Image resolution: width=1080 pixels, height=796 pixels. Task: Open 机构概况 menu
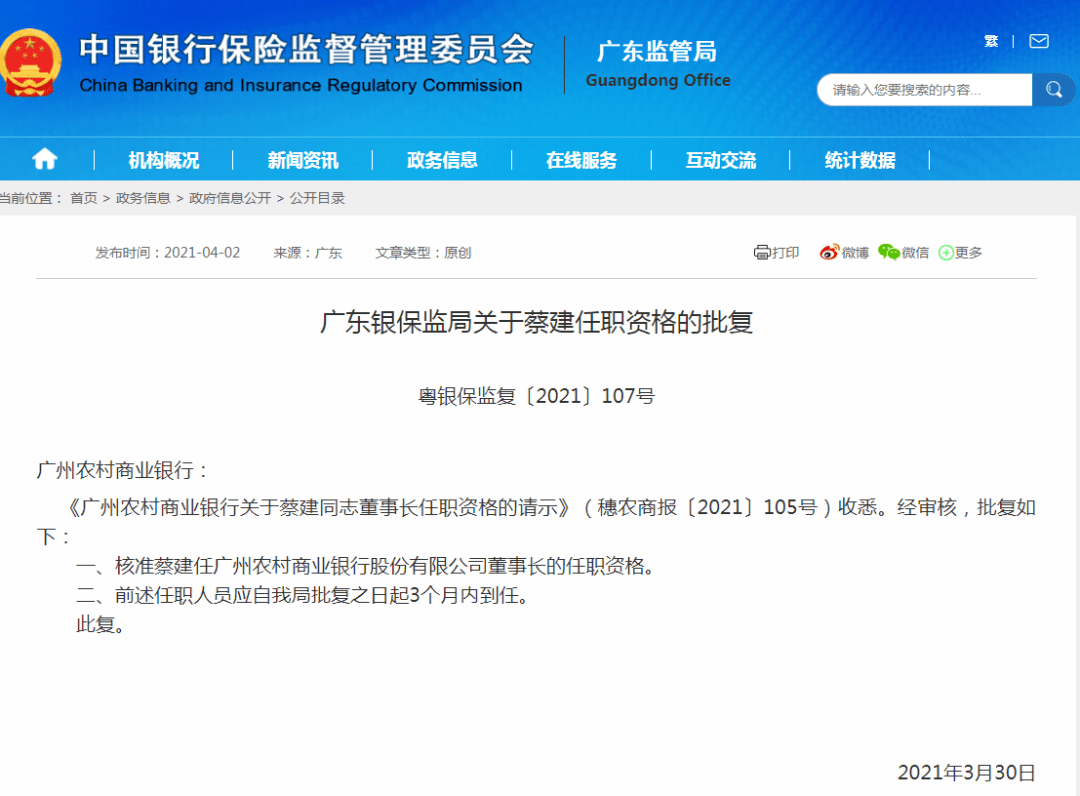click(x=164, y=160)
